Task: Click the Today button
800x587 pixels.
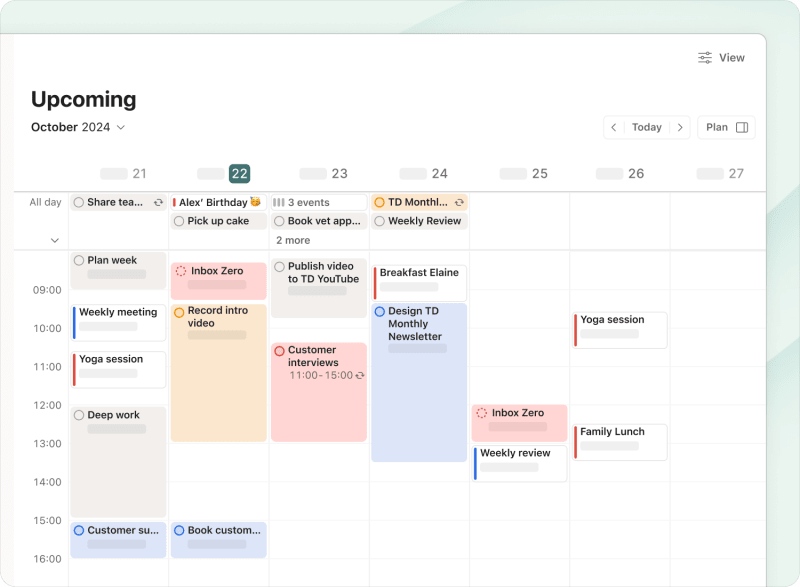Action: (x=647, y=127)
